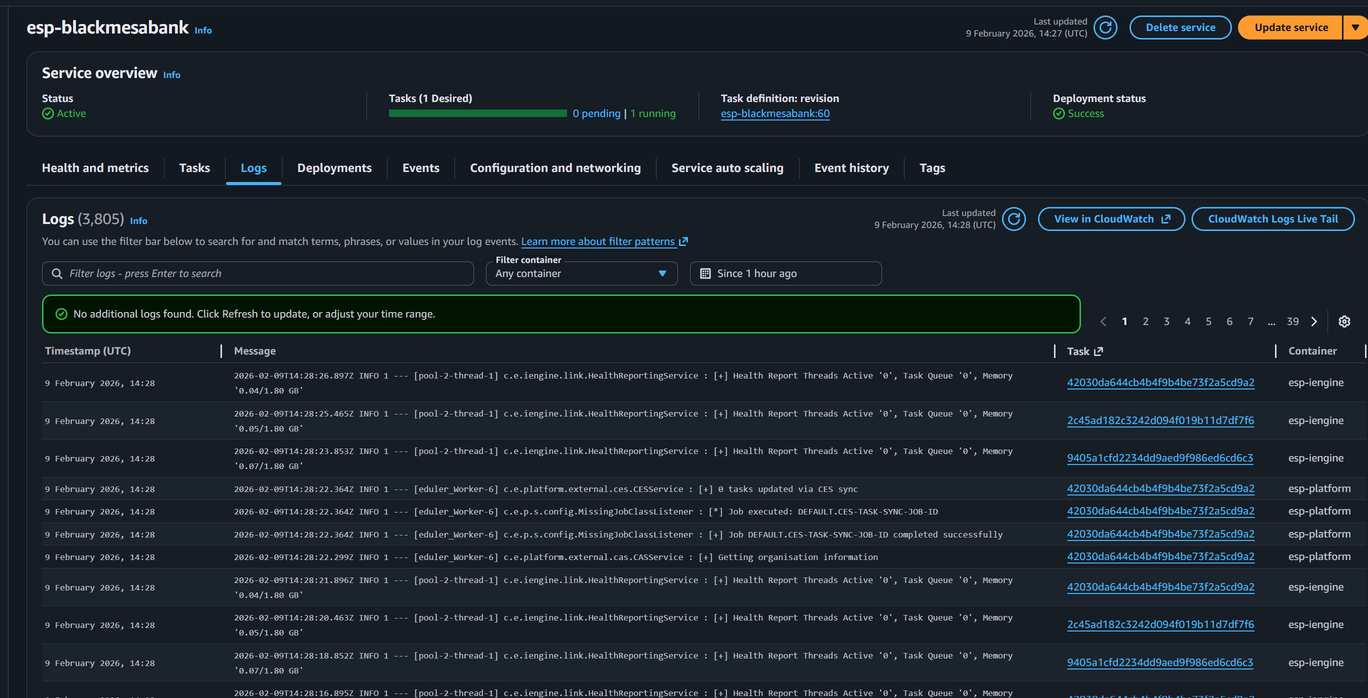
Task: Click the search magnifier icon in filter bar
Action: (57, 274)
